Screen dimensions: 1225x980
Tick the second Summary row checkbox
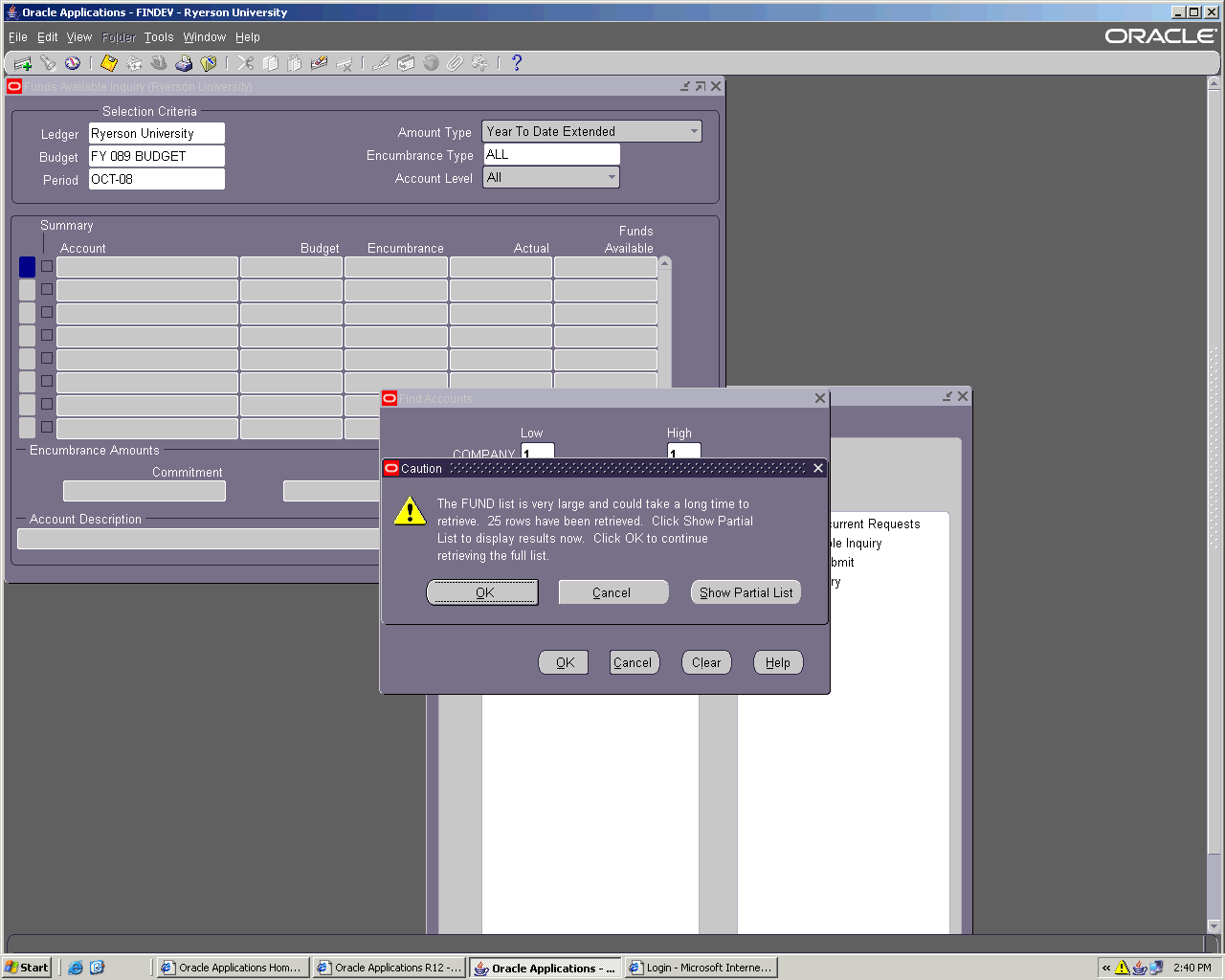tap(47, 289)
